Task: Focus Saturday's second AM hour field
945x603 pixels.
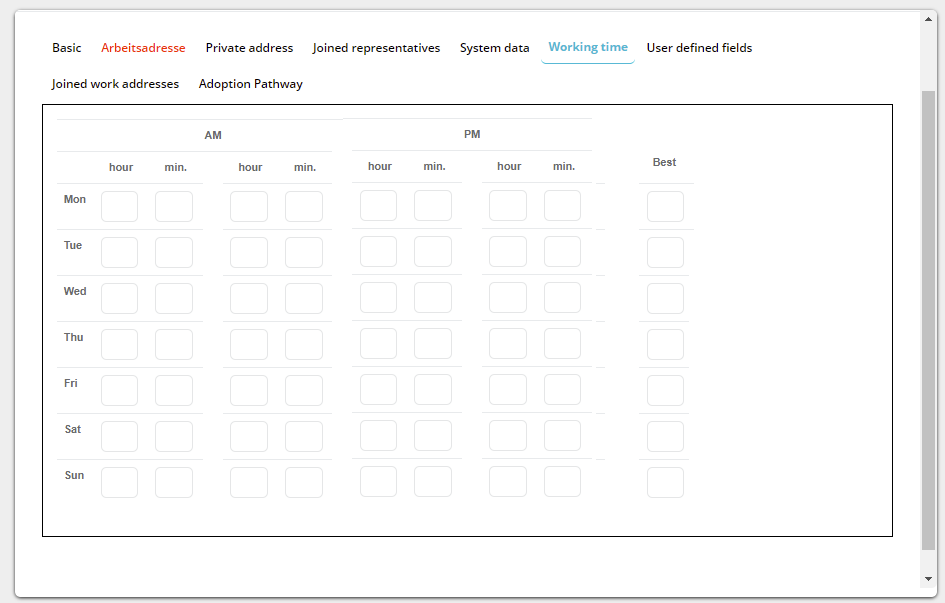Action: click(x=249, y=437)
